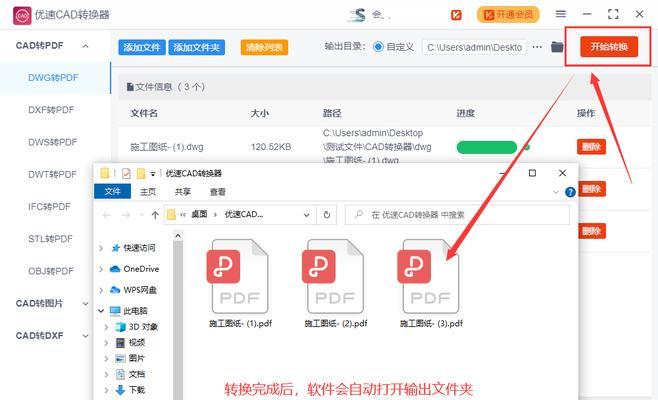Screen dimensions: 658x400
Task: Click the 优速CAD转换器 app logo icon
Action: coord(22,16)
